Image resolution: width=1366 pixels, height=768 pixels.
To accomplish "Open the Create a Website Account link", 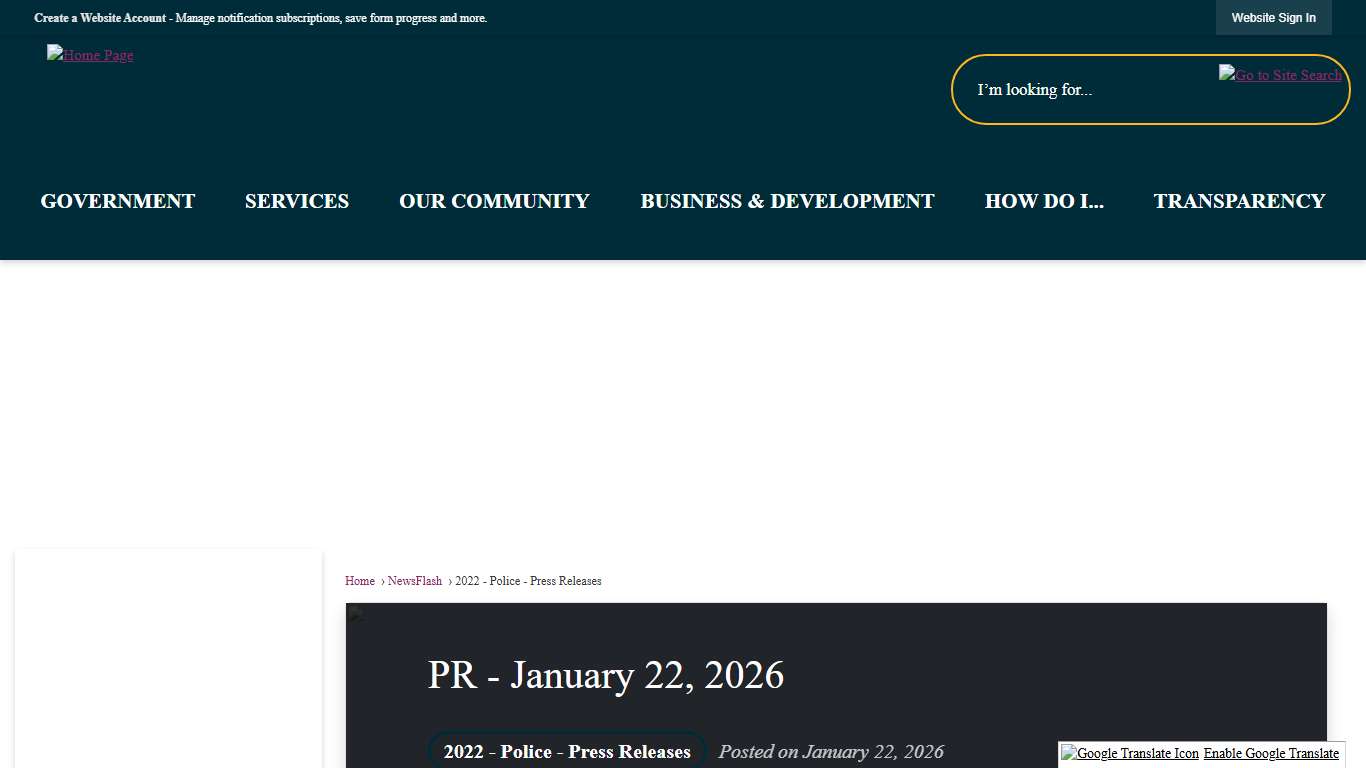I will tap(100, 18).
